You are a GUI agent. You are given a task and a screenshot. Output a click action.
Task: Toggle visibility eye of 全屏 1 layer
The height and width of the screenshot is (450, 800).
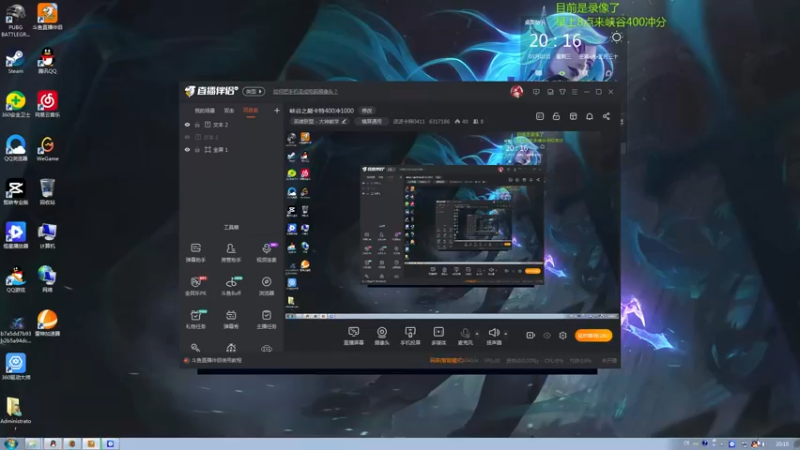pyautogui.click(x=187, y=150)
